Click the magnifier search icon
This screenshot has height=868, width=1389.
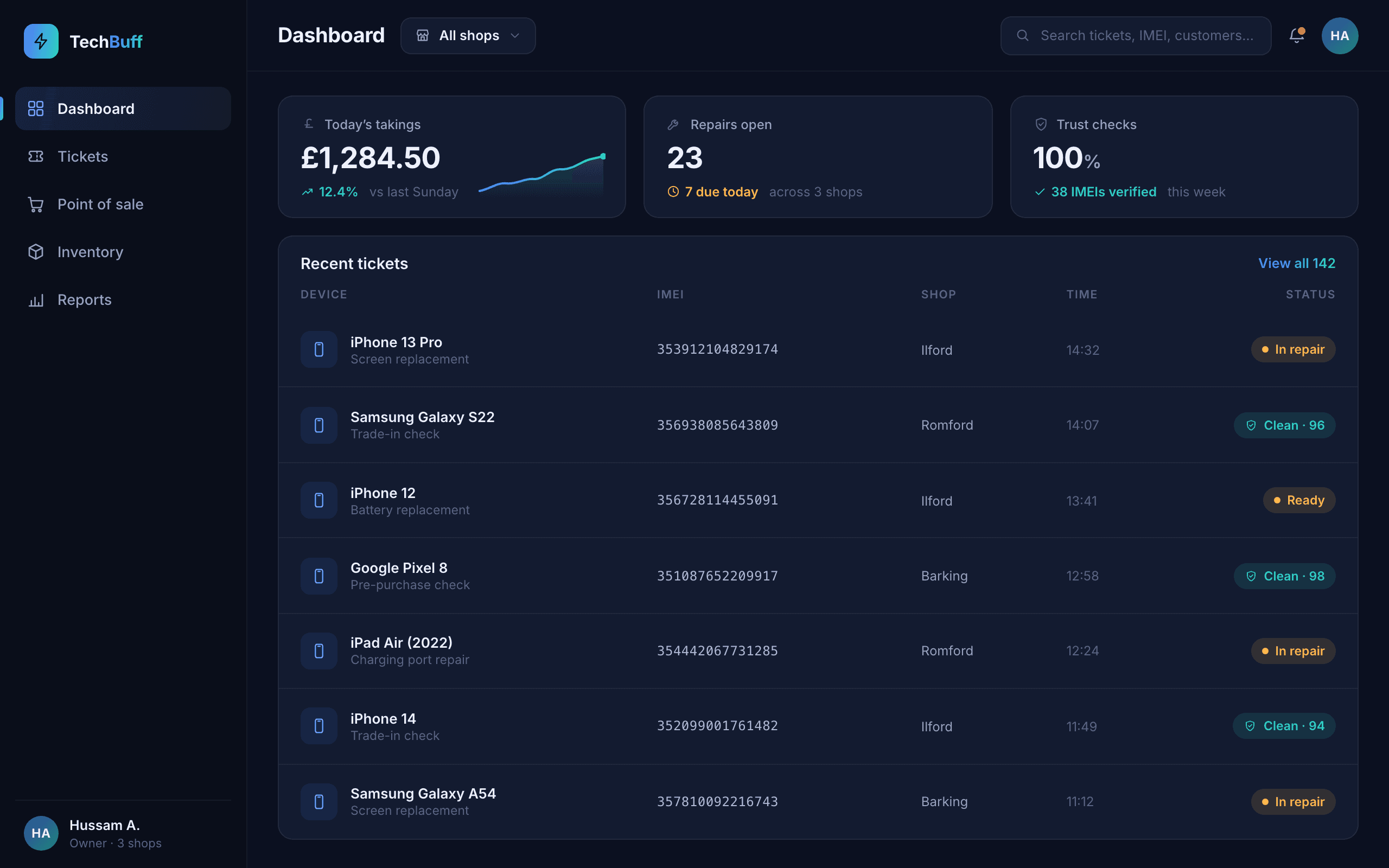click(x=1022, y=36)
